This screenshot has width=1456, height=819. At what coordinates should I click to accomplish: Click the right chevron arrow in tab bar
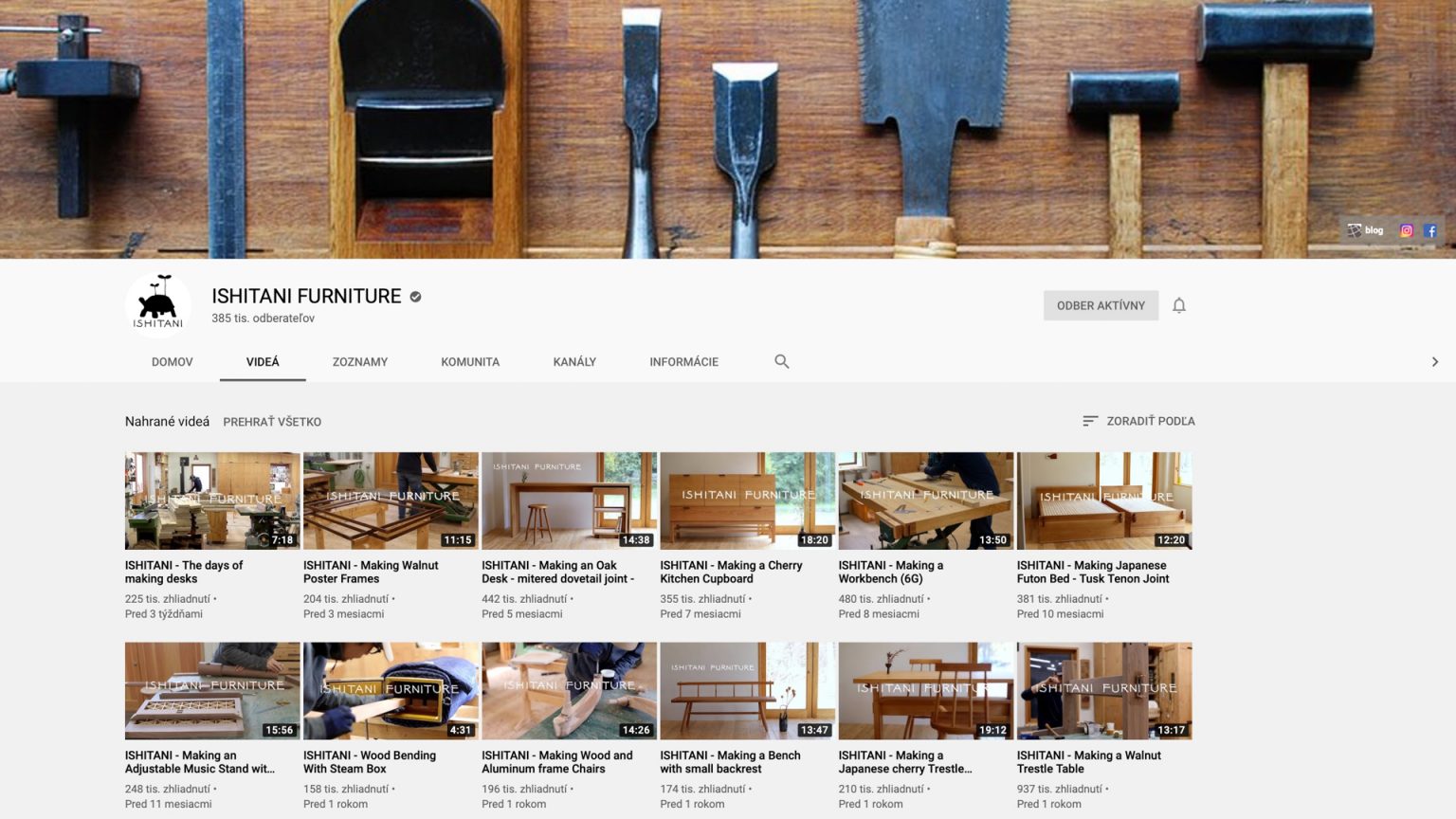[x=1435, y=361]
